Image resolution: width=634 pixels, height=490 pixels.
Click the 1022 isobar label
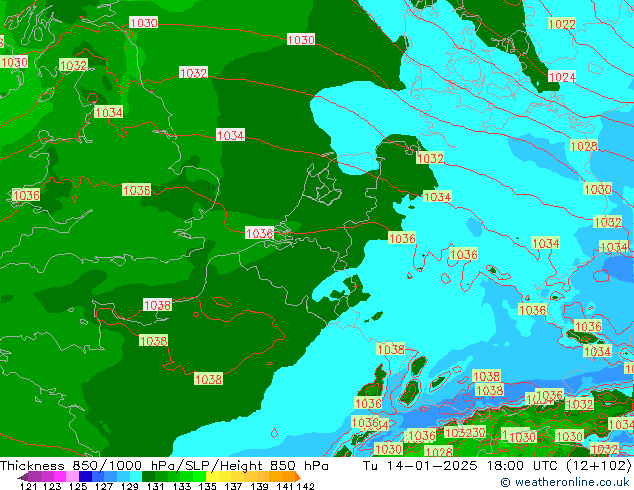(x=562, y=24)
